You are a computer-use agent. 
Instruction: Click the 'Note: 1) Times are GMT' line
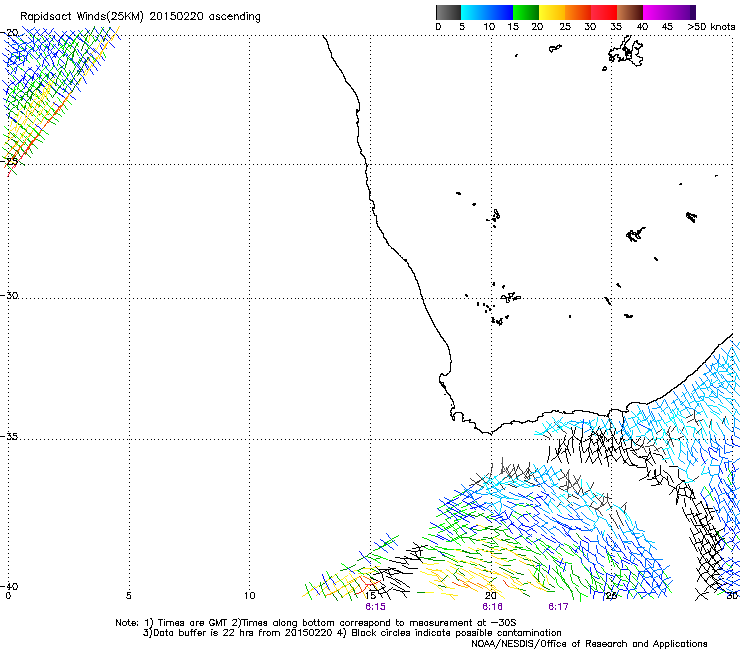click(316, 623)
